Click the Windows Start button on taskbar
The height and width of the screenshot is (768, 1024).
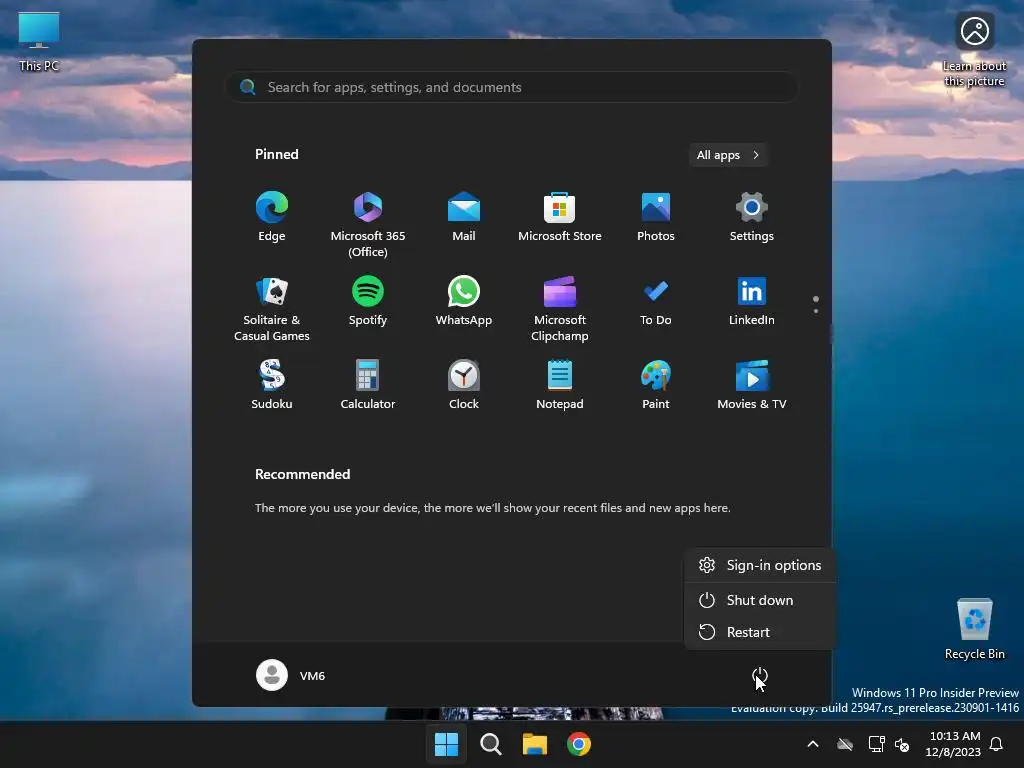447,744
